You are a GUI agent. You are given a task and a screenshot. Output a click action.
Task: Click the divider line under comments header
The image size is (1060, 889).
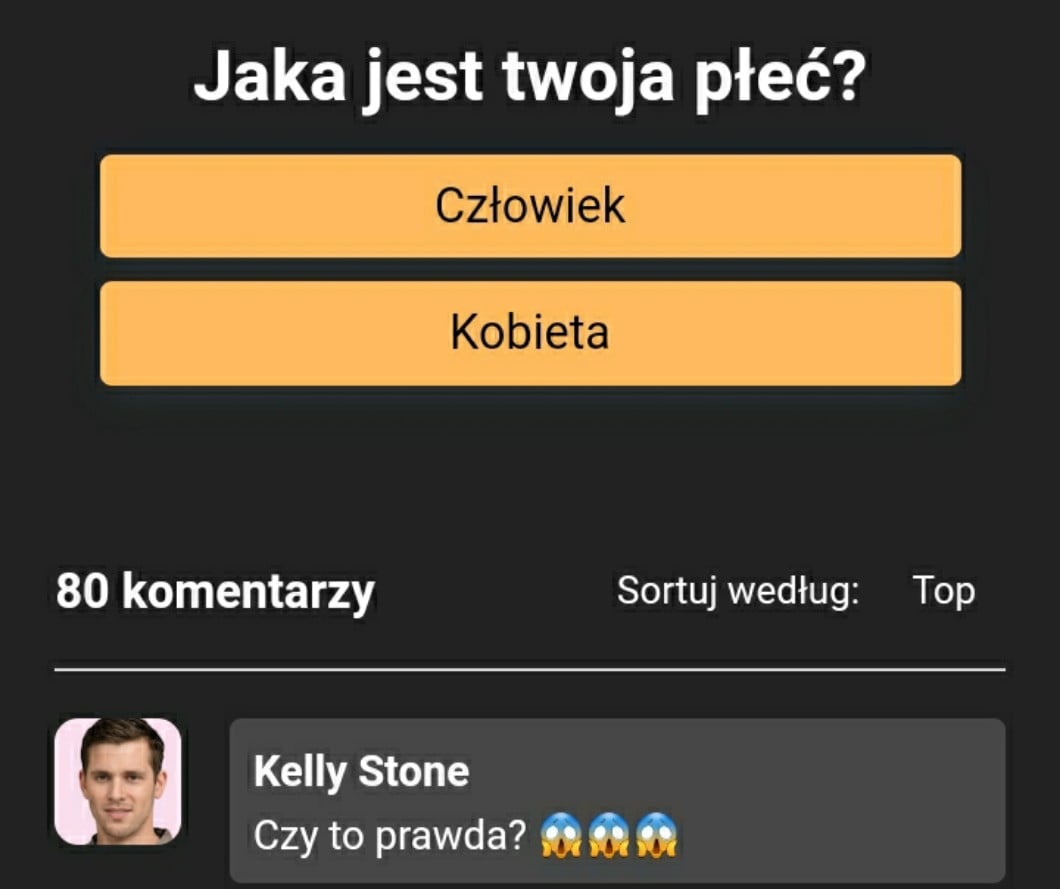[530, 670]
